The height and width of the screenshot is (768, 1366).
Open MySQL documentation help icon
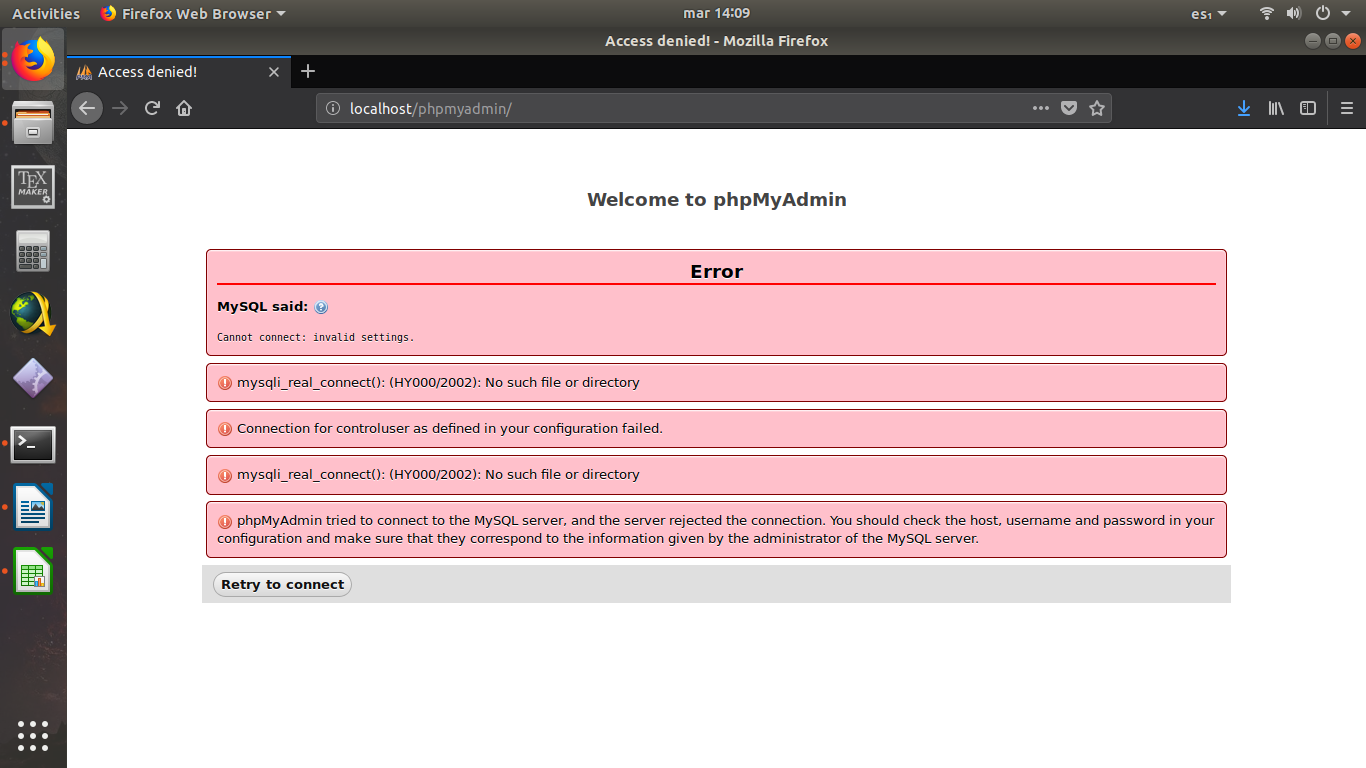pyautogui.click(x=321, y=307)
